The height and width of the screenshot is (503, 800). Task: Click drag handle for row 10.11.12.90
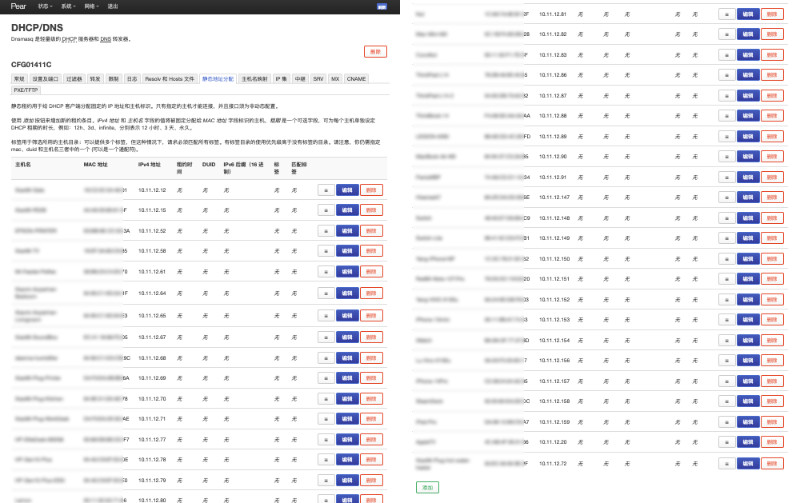pyautogui.click(x=727, y=156)
